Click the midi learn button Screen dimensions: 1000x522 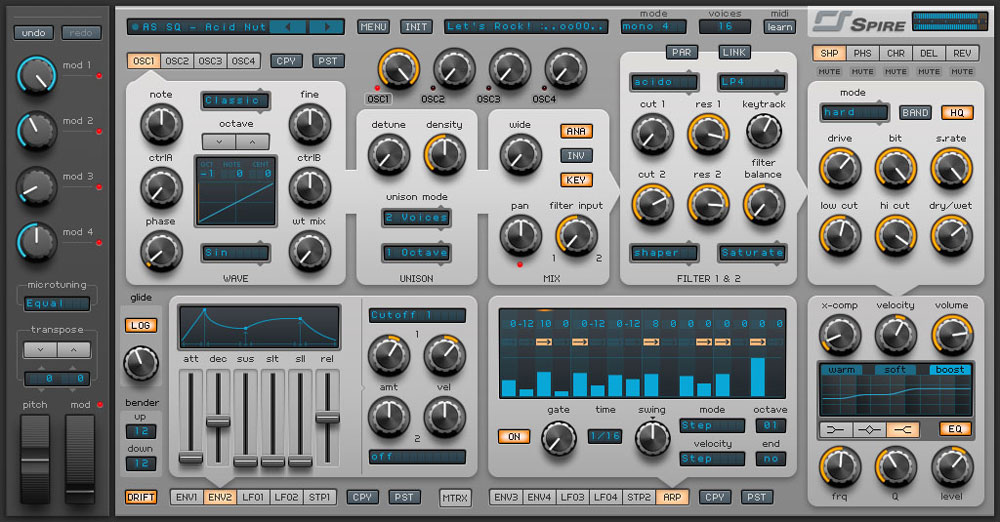(x=779, y=27)
